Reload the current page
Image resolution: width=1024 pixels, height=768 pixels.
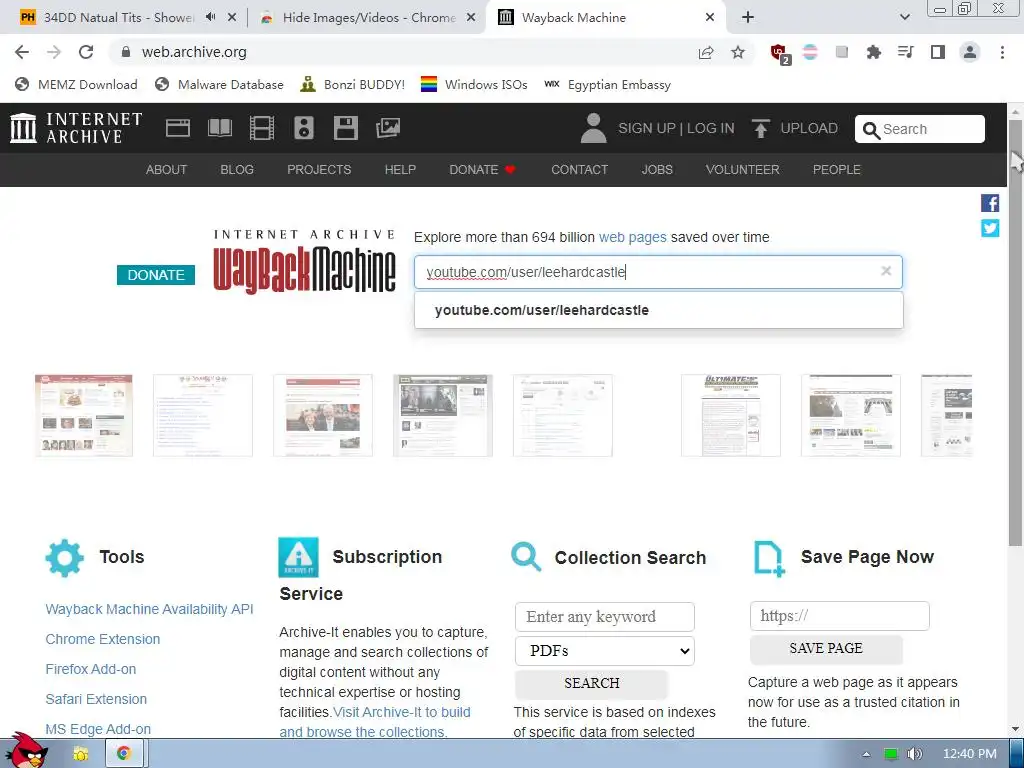(x=86, y=52)
